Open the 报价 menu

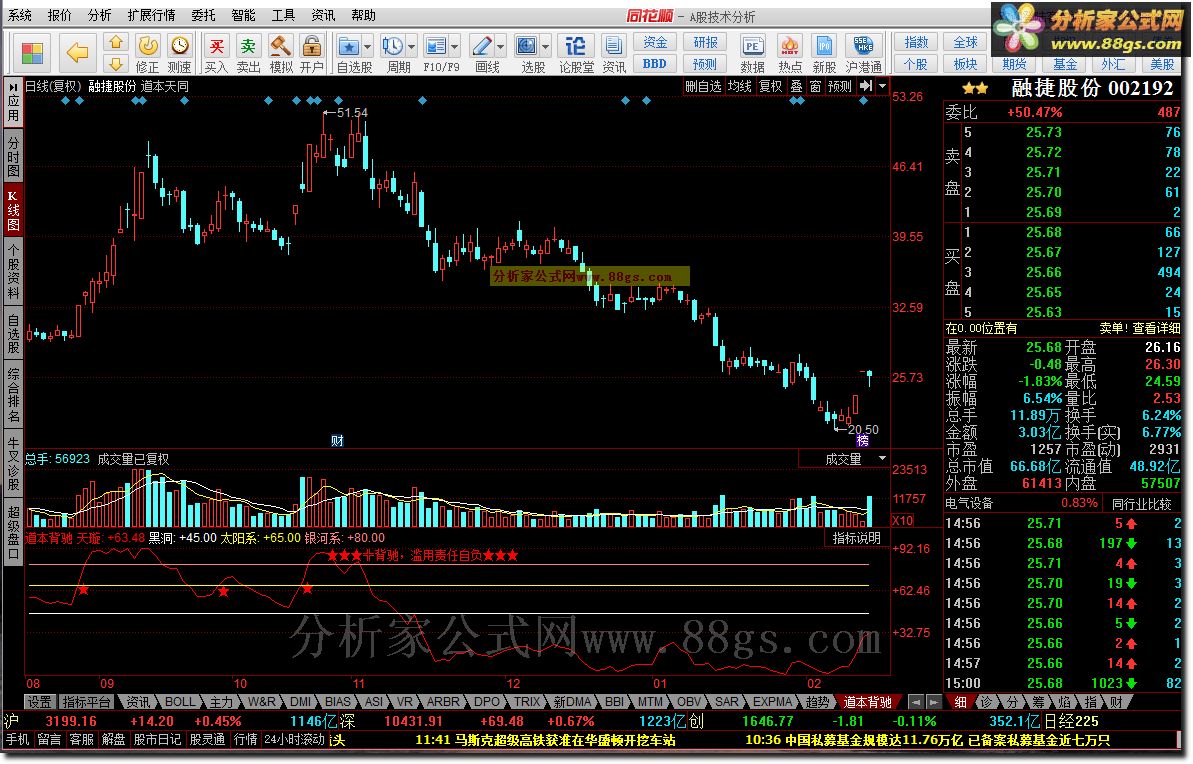59,15
